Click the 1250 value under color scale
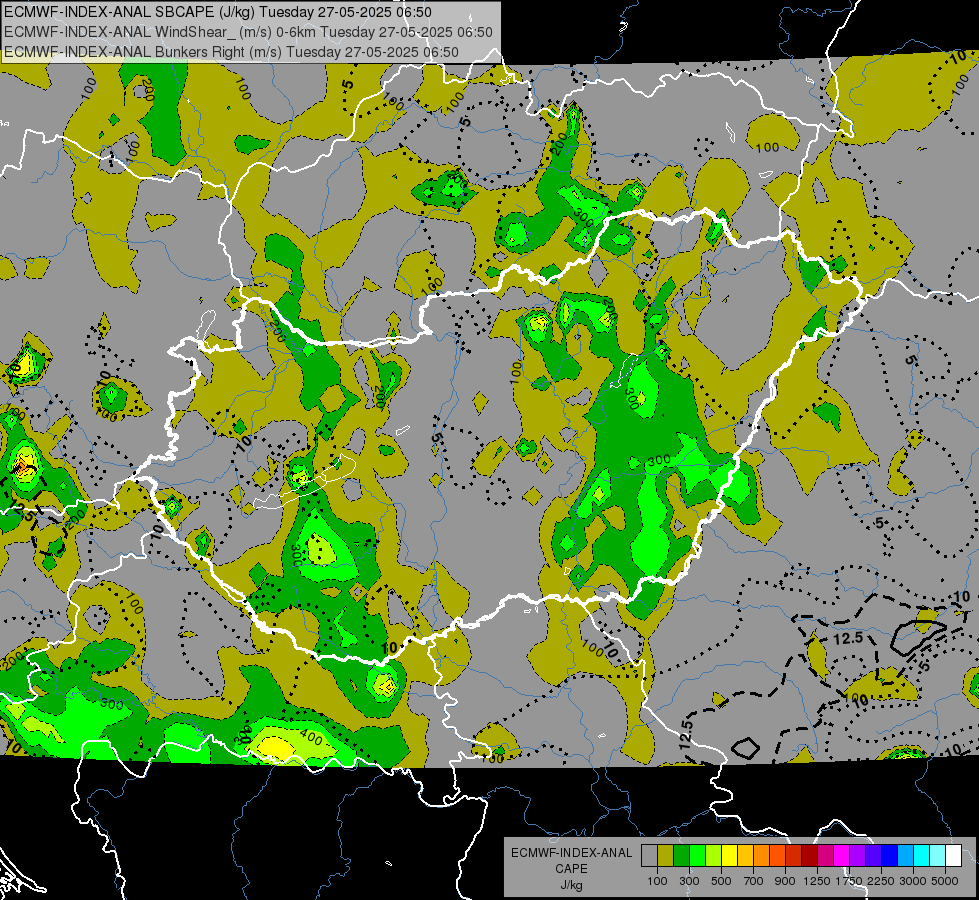This screenshot has height=900, width=979. coord(817,881)
